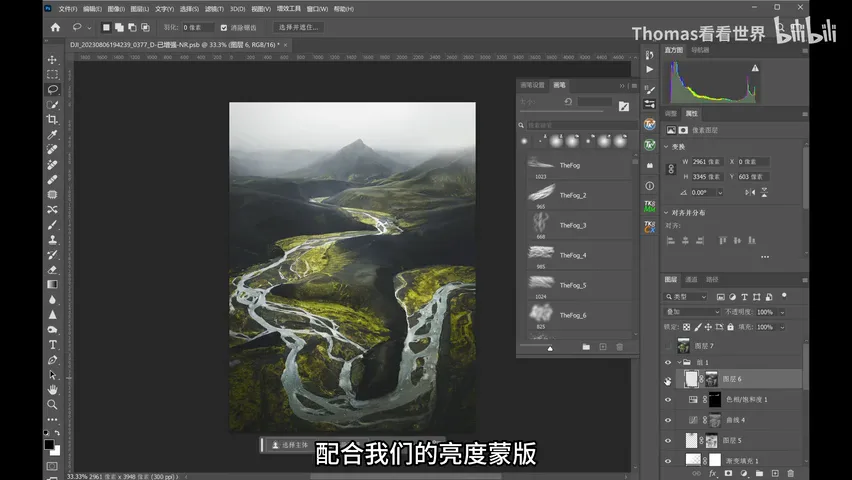
Task: Select the Rectangular Marquee tool
Action: pos(52,74)
